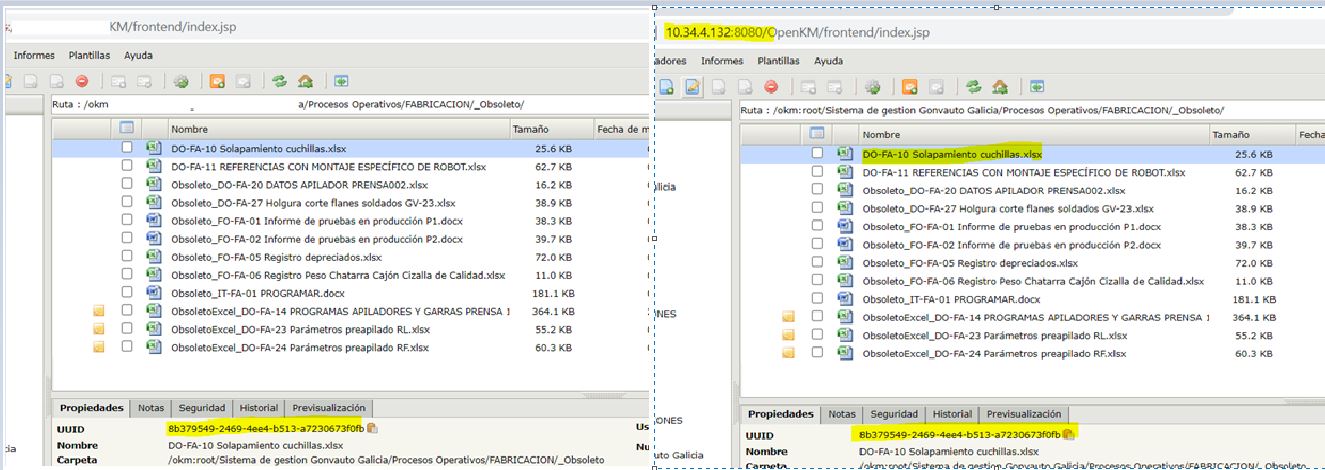This screenshot has width=1325, height=470.
Task: Click the blue-arrow icon at right toolbar end
Action: [x=1037, y=87]
